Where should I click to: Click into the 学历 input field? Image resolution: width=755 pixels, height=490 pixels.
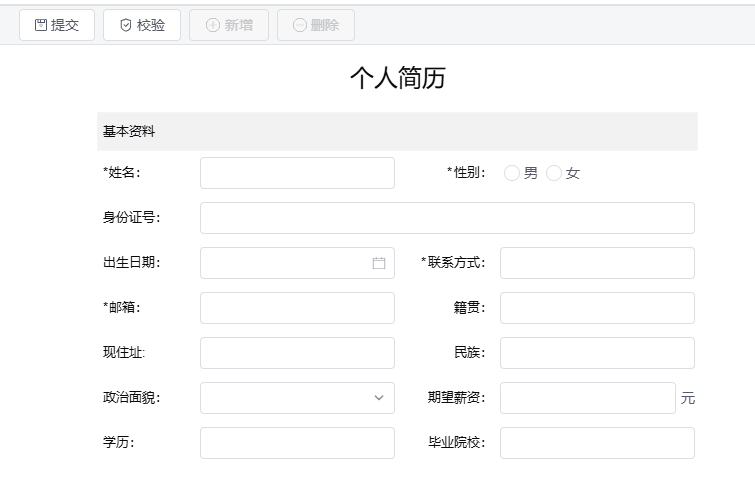[x=297, y=443]
